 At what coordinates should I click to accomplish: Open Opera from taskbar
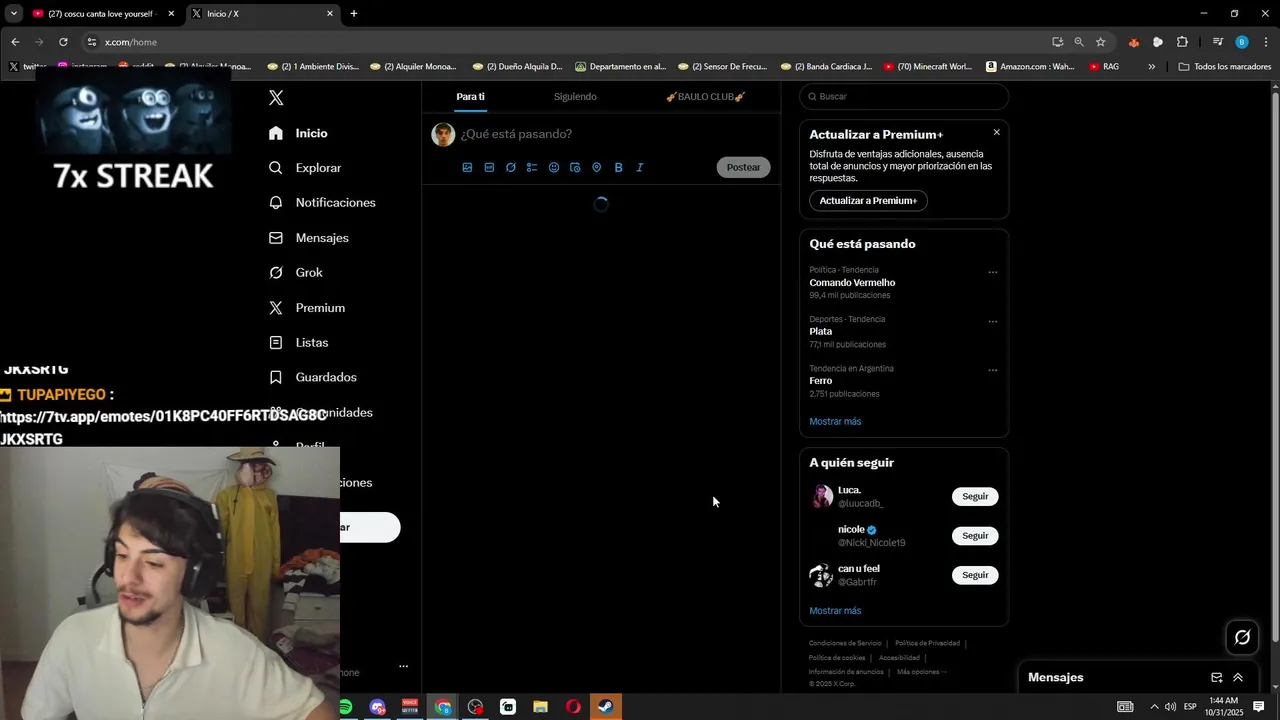point(573,707)
